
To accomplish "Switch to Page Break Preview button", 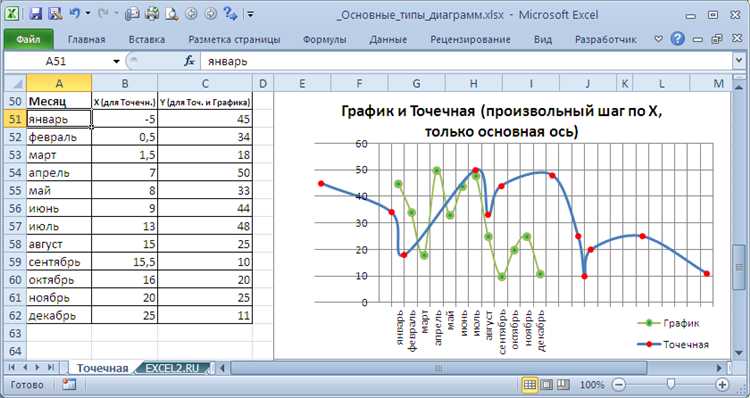I will coord(563,385).
